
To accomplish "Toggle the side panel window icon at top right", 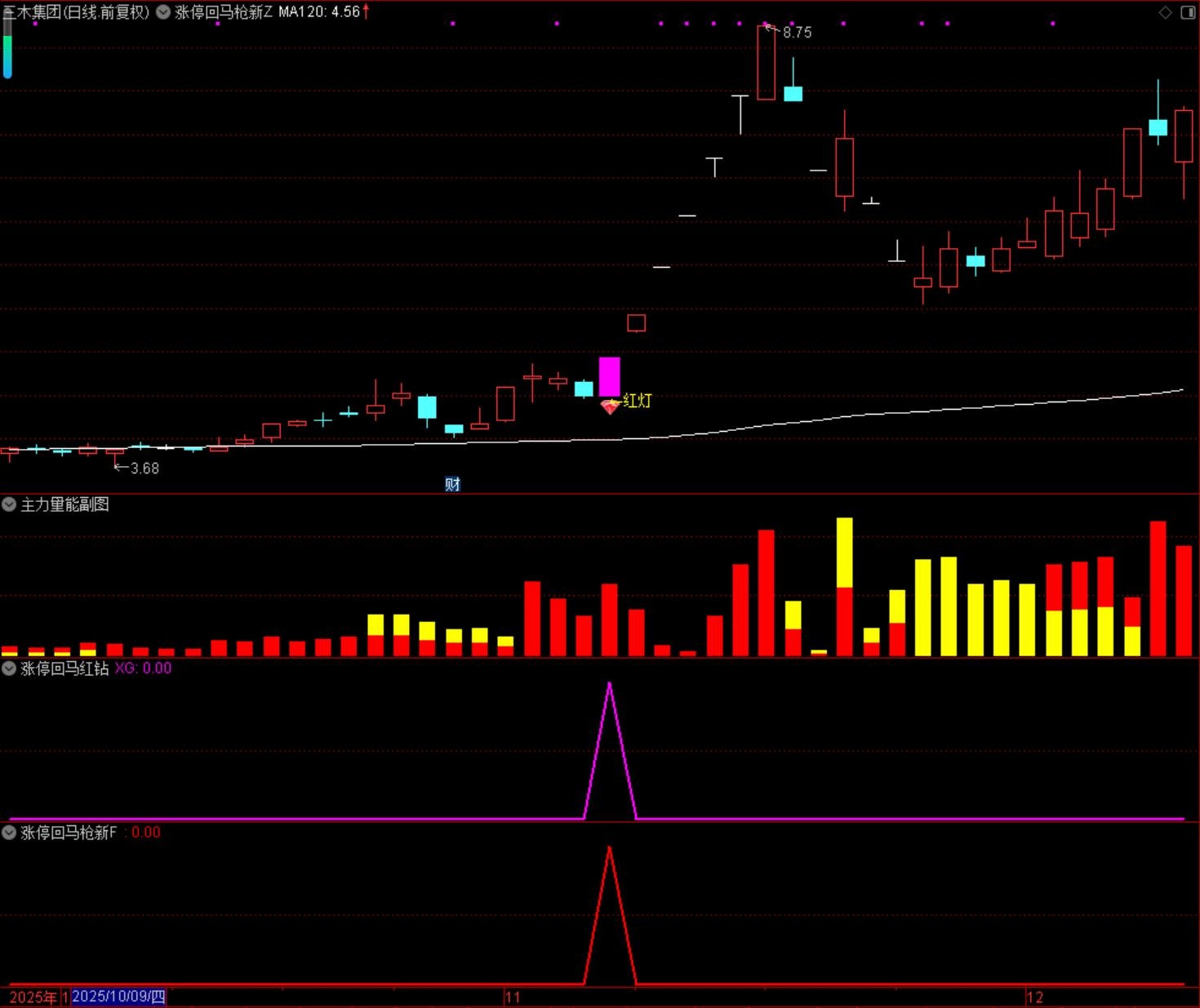I will (x=1188, y=12).
